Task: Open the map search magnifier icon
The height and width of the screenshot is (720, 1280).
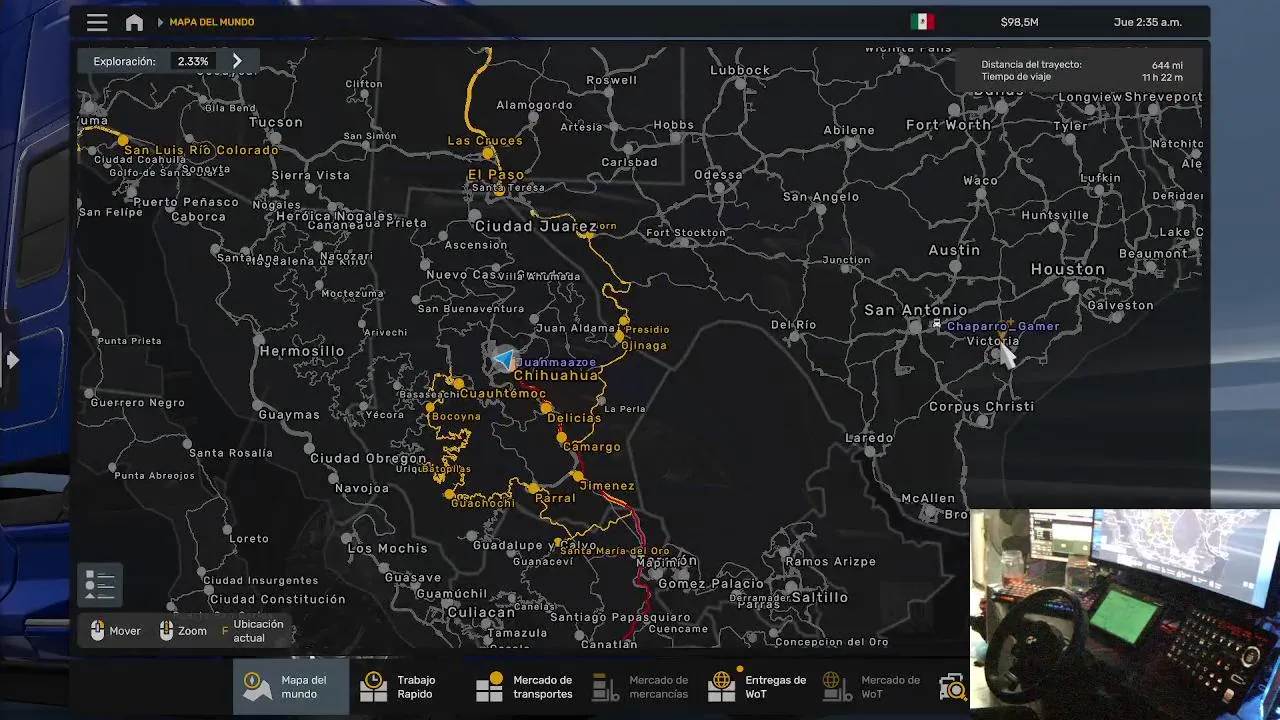Action: tap(954, 687)
